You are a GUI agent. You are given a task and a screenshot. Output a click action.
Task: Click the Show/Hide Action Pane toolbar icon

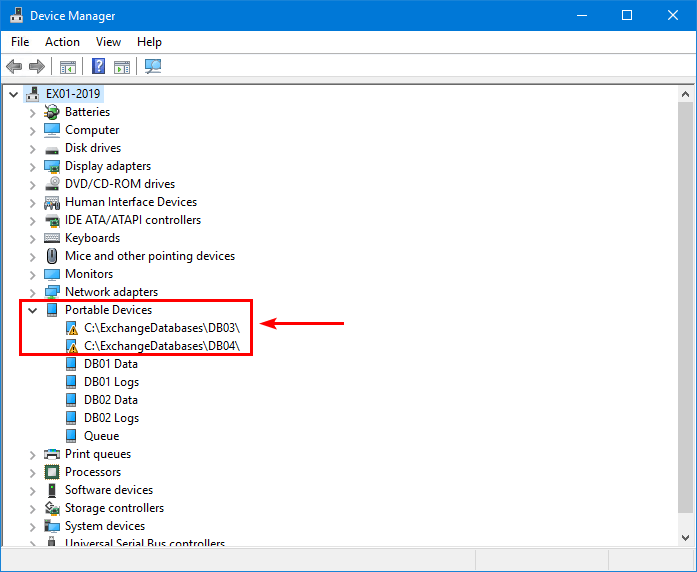(x=122, y=67)
